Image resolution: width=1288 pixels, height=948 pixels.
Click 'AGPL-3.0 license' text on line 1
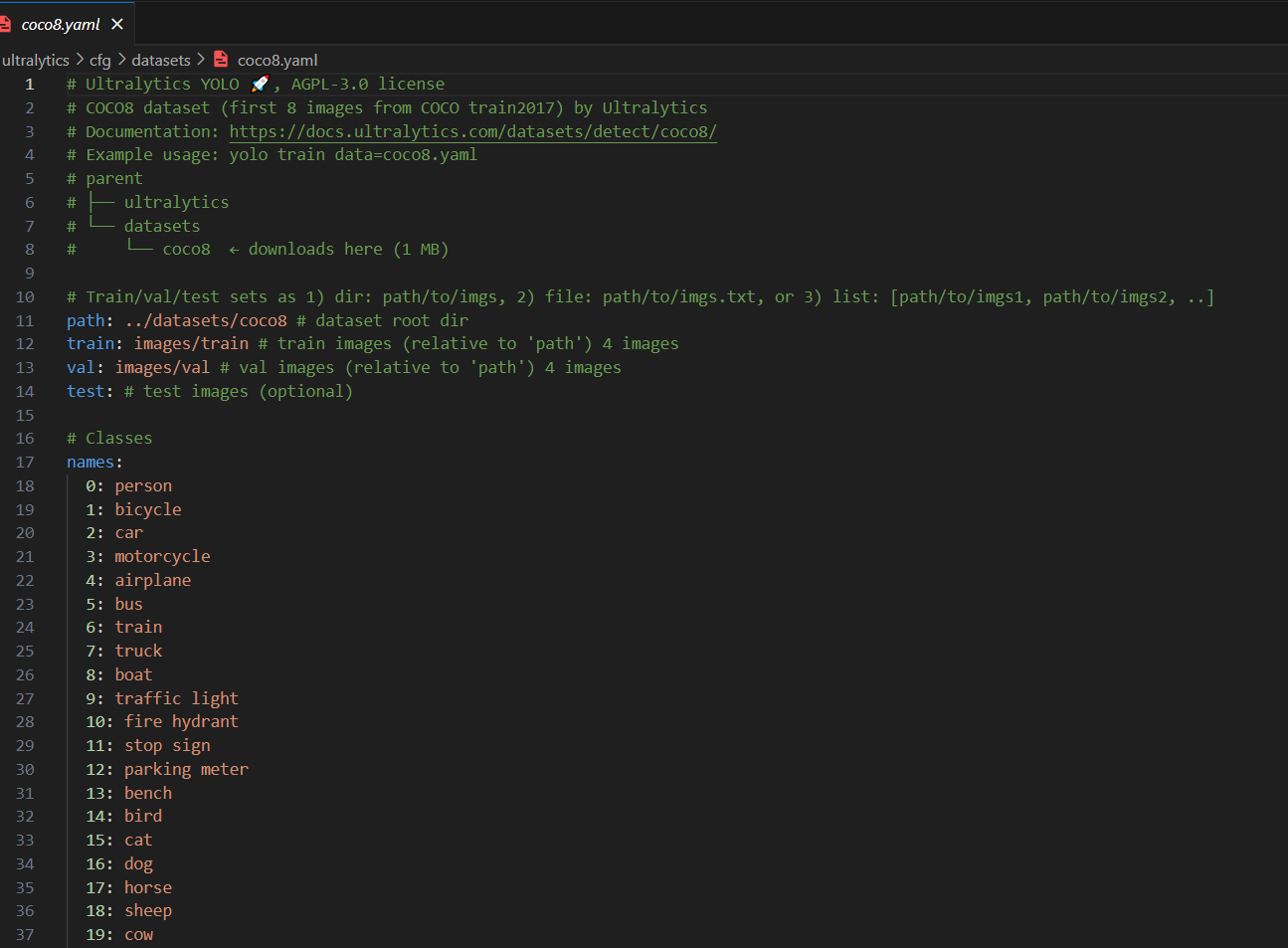pyautogui.click(x=368, y=85)
